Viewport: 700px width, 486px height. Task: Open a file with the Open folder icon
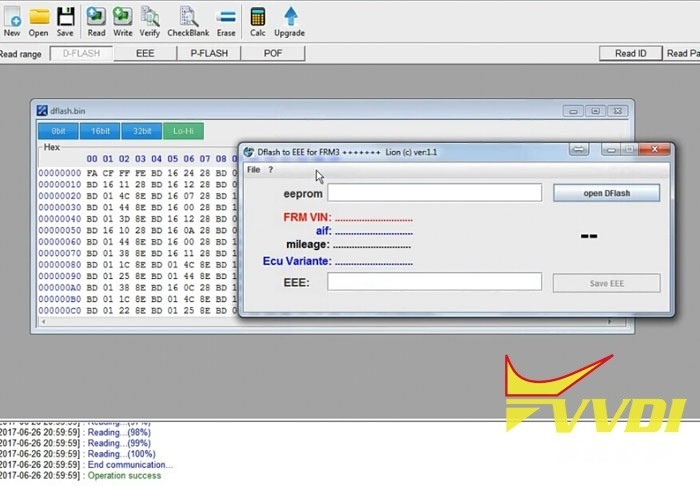[38, 21]
